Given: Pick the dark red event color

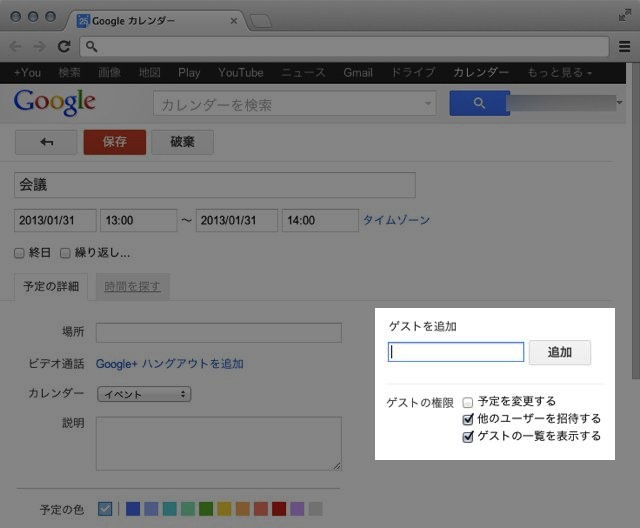Looking at the screenshot, I should tap(279, 509).
